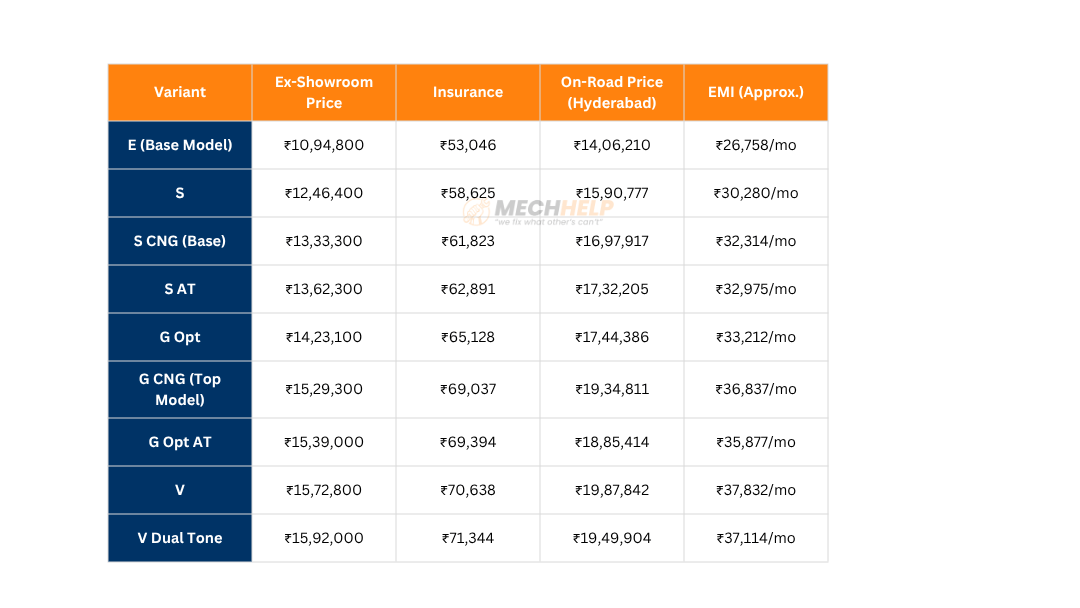
Task: Select the ₹37,114/mo EMI cell
Action: point(756,538)
